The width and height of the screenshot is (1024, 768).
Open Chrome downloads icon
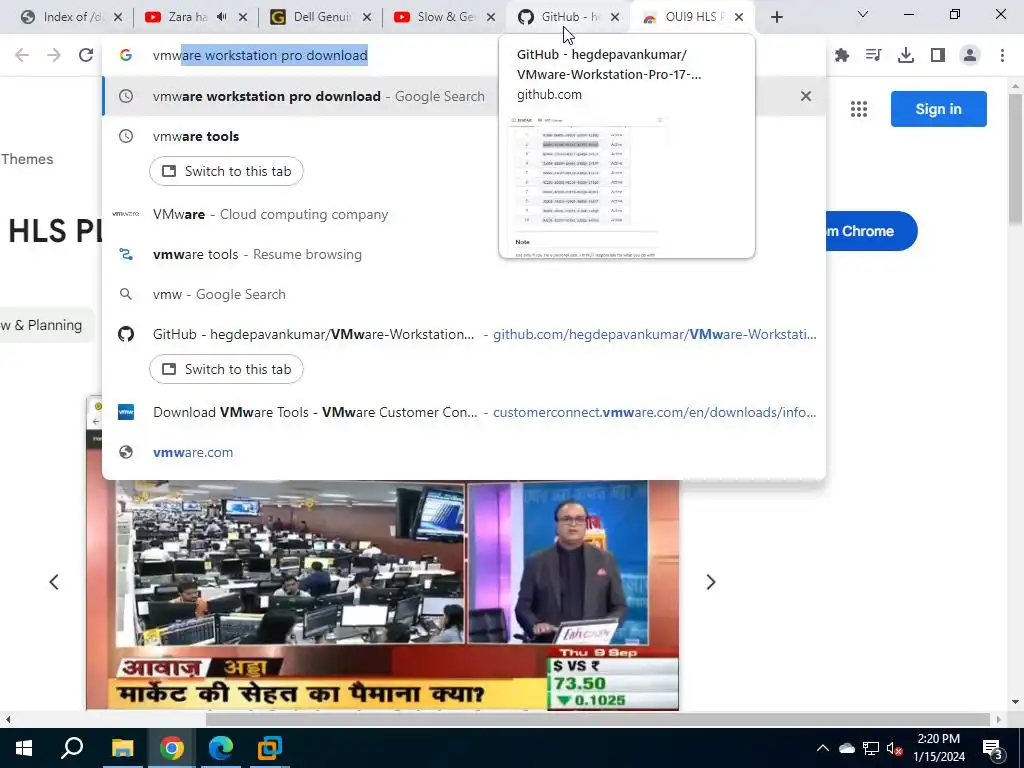tap(906, 56)
